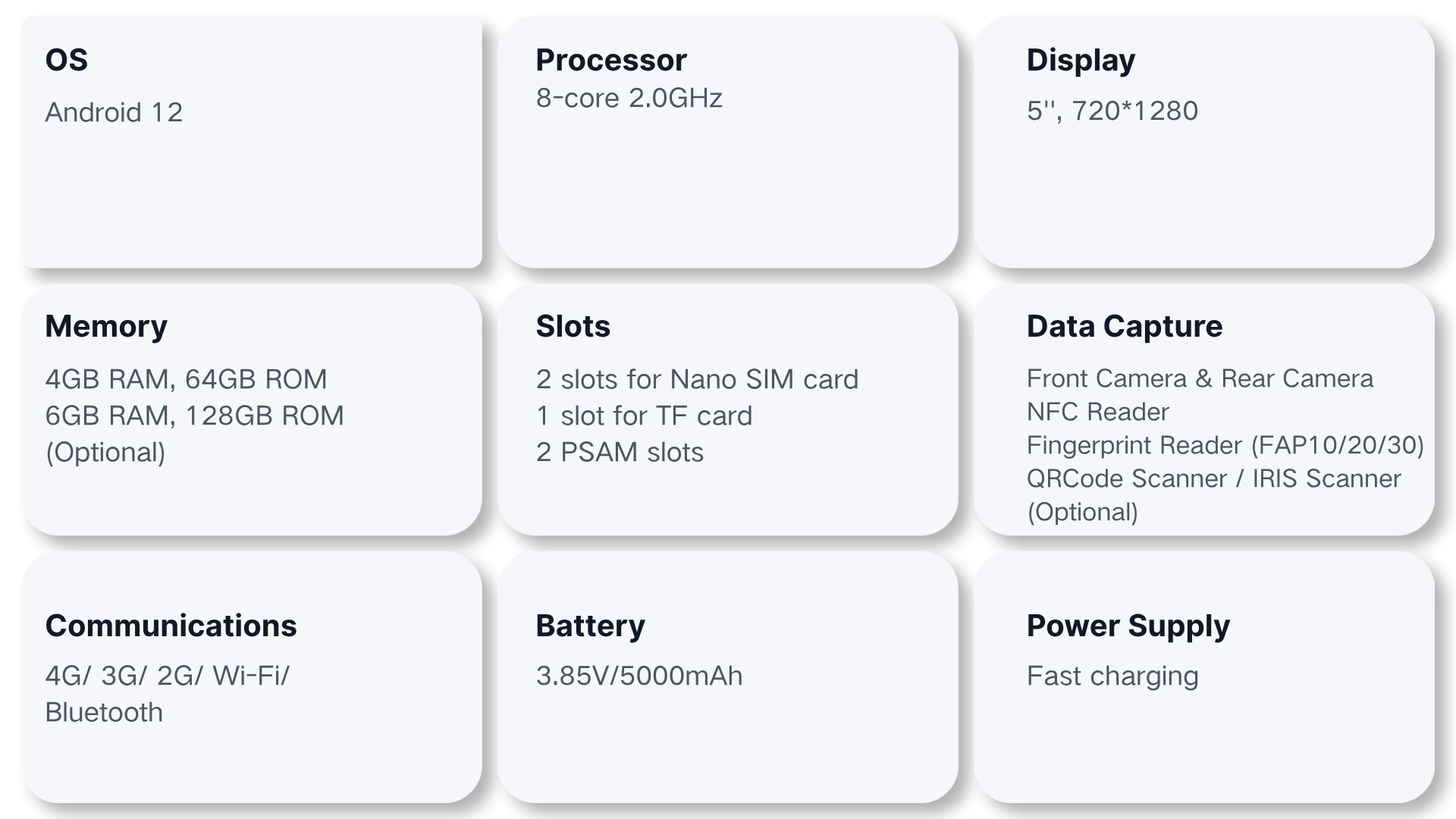Click the Fast charging text
1456x819 pixels.
[1112, 676]
